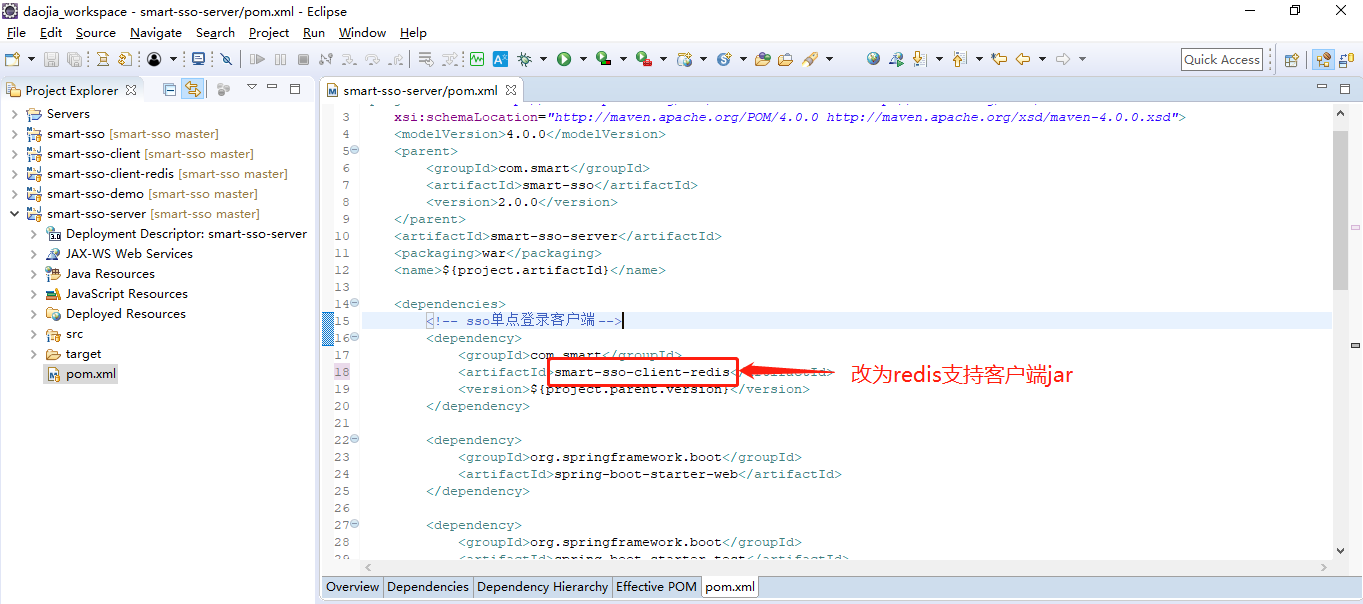Open the Navigate menu

tap(156, 32)
